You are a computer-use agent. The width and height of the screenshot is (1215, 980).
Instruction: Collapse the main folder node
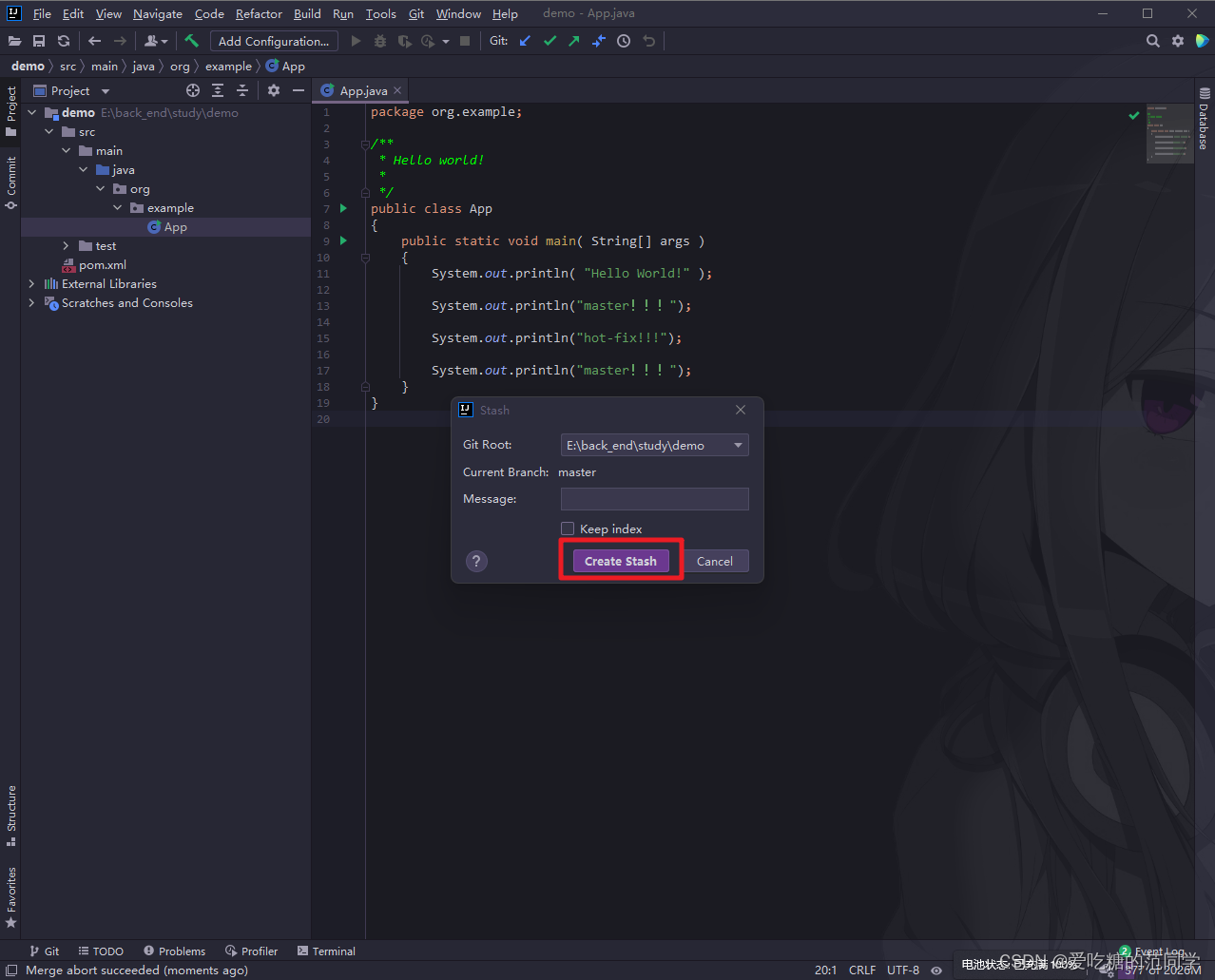point(67,150)
